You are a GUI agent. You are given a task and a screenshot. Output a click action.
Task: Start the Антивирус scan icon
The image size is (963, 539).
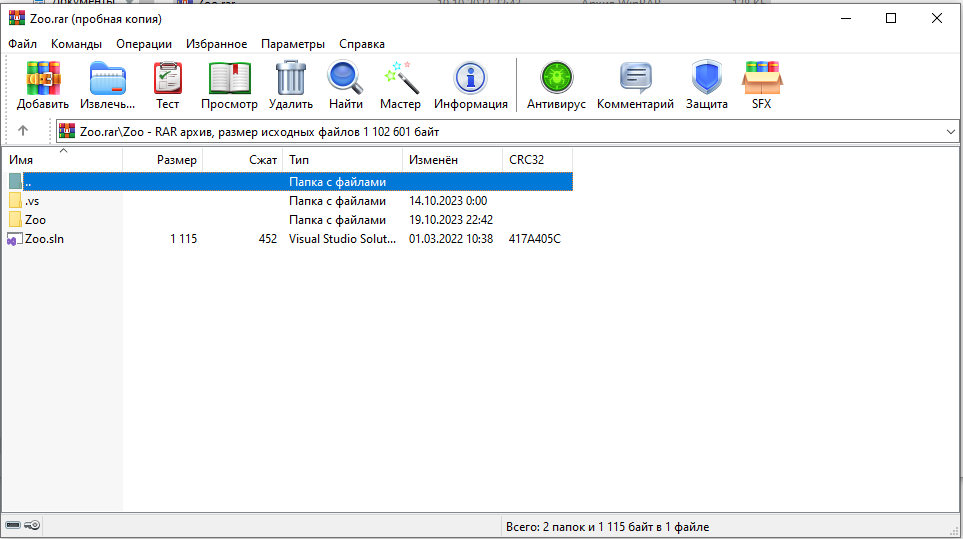(x=554, y=78)
